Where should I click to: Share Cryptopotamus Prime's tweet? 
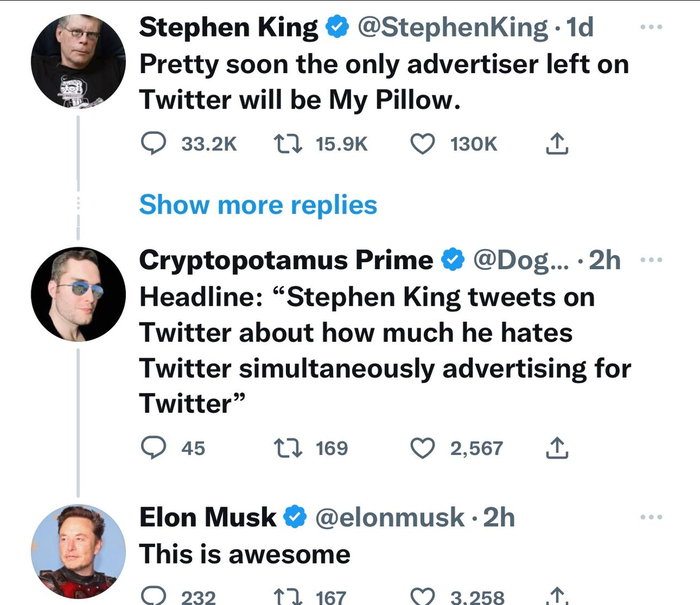(x=557, y=448)
